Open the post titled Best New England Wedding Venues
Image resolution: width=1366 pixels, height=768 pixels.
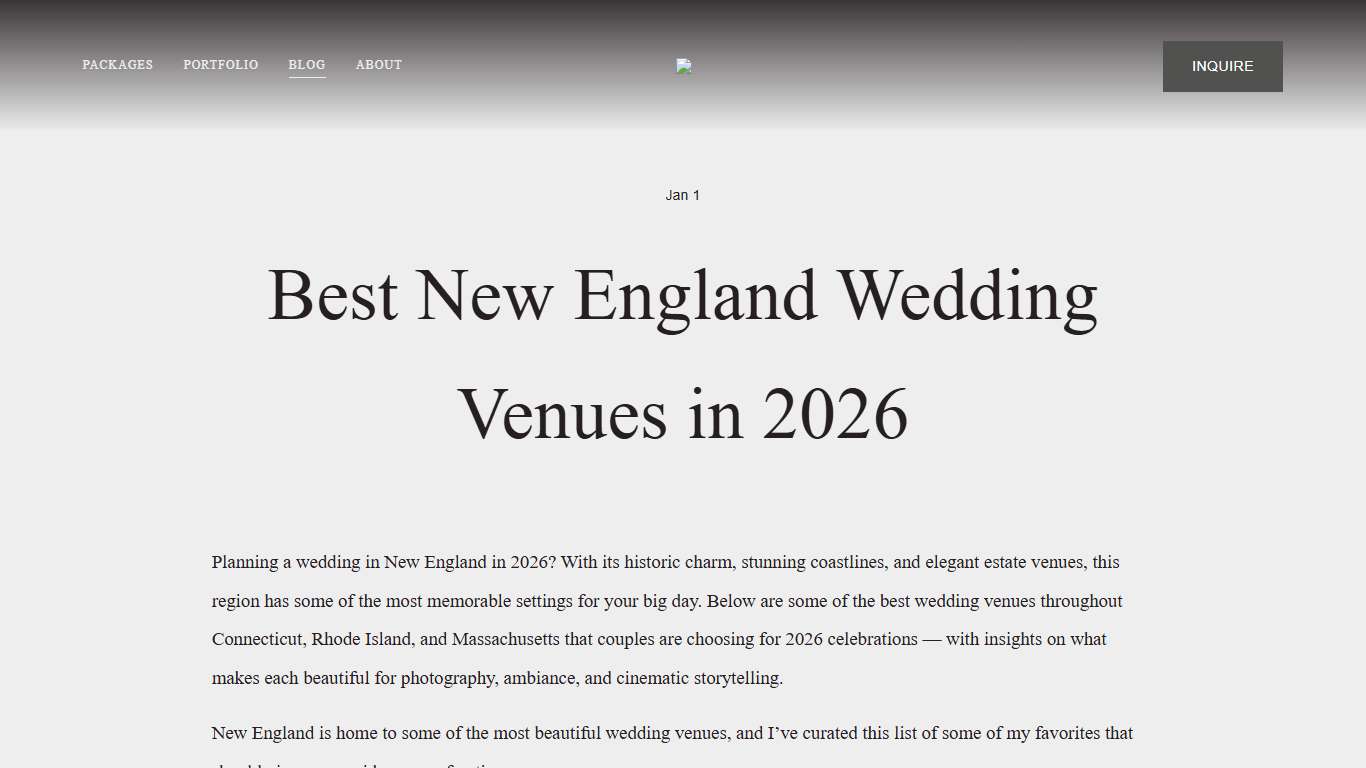(x=683, y=355)
